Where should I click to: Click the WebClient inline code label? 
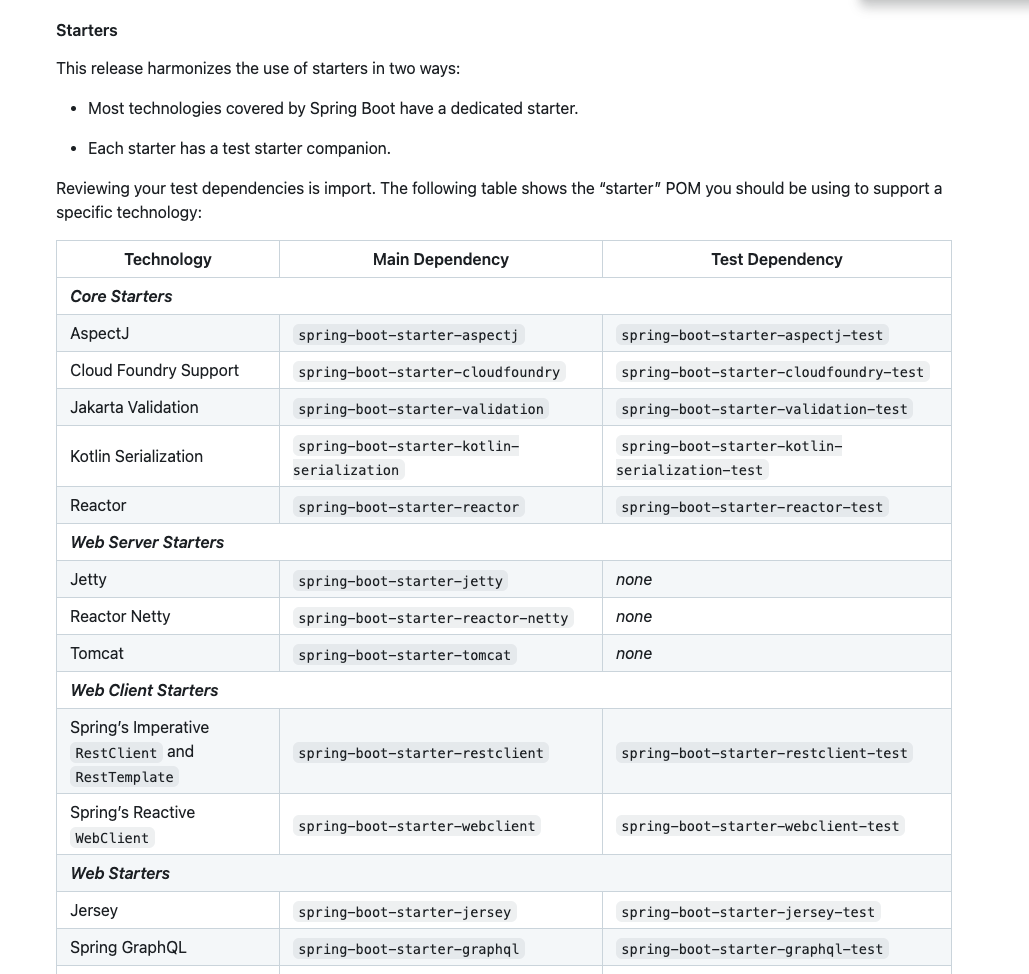click(112, 838)
